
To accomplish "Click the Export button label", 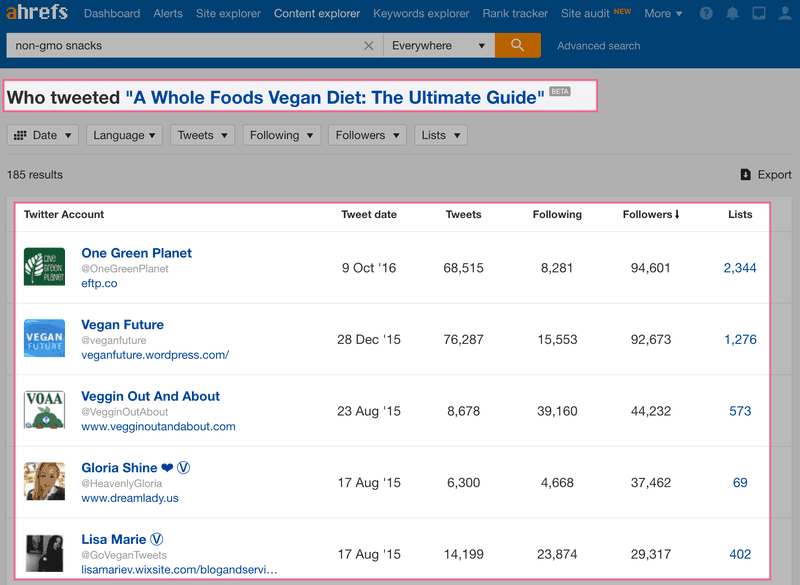I will click(774, 174).
